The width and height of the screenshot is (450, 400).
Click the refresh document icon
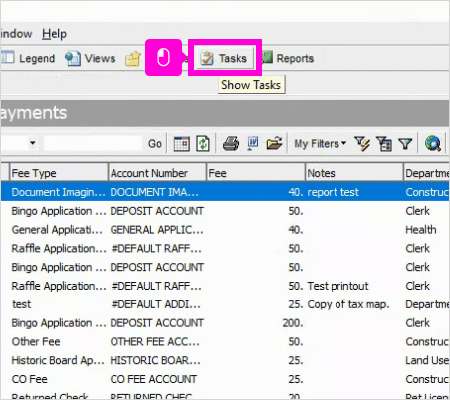pyautogui.click(x=203, y=144)
